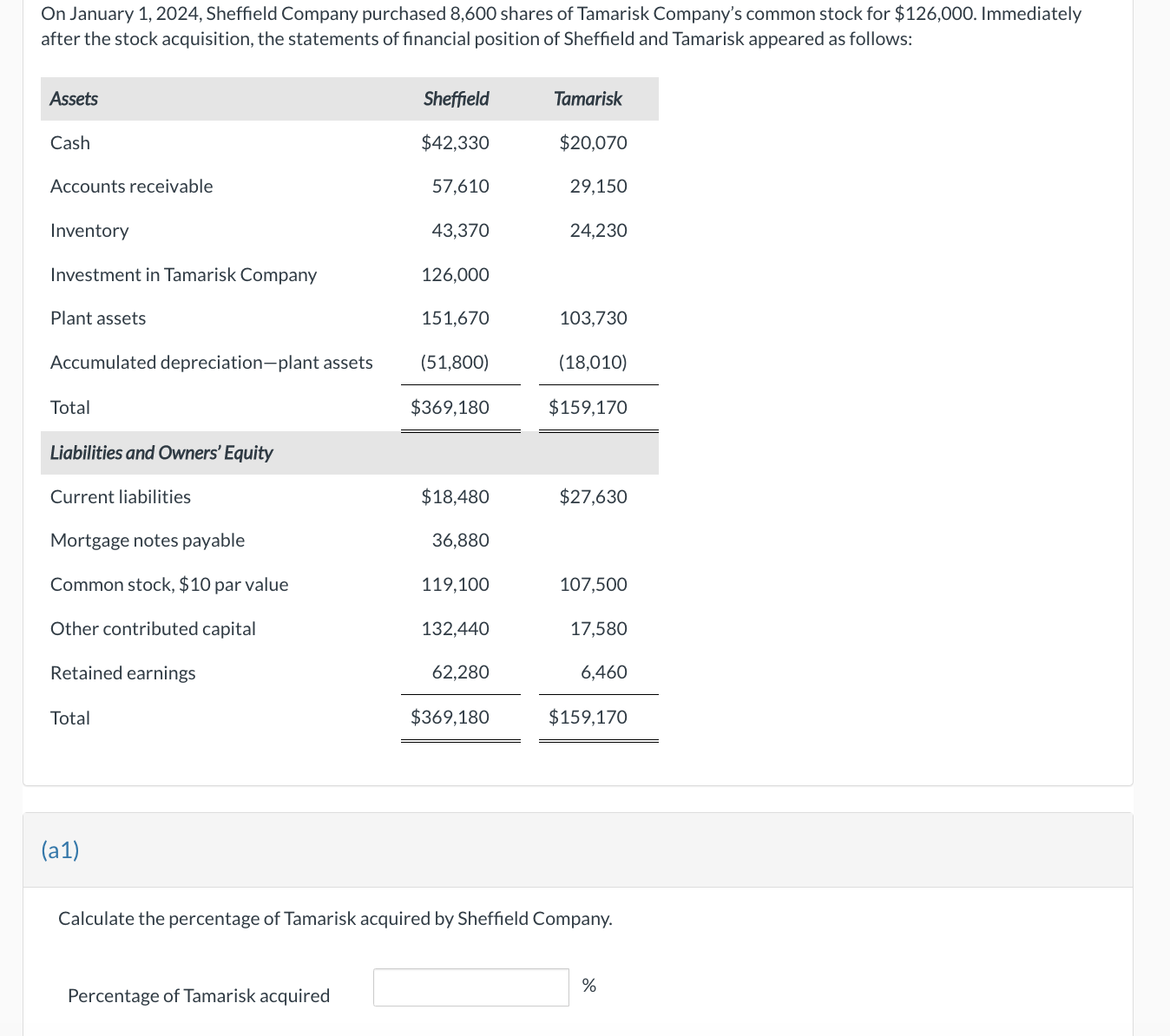Viewport: 1170px width, 1036px height.
Task: Click the Tamarisk column header
Action: coord(588,99)
